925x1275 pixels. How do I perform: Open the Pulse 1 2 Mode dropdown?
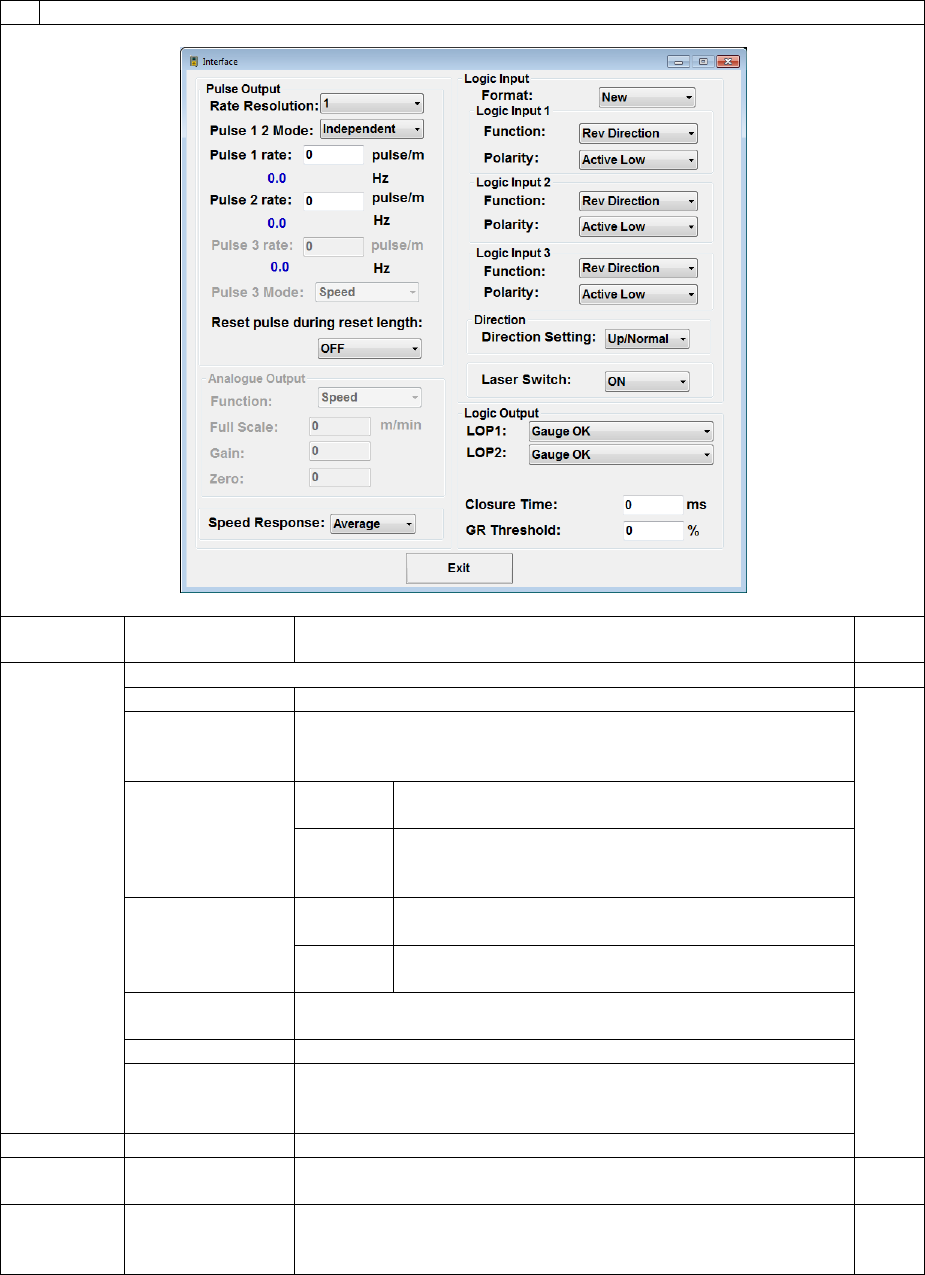click(372, 129)
